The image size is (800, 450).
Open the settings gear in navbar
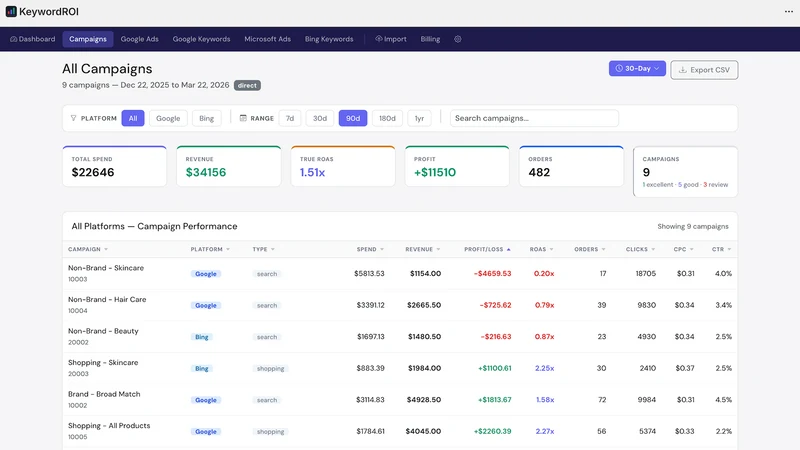[458, 39]
